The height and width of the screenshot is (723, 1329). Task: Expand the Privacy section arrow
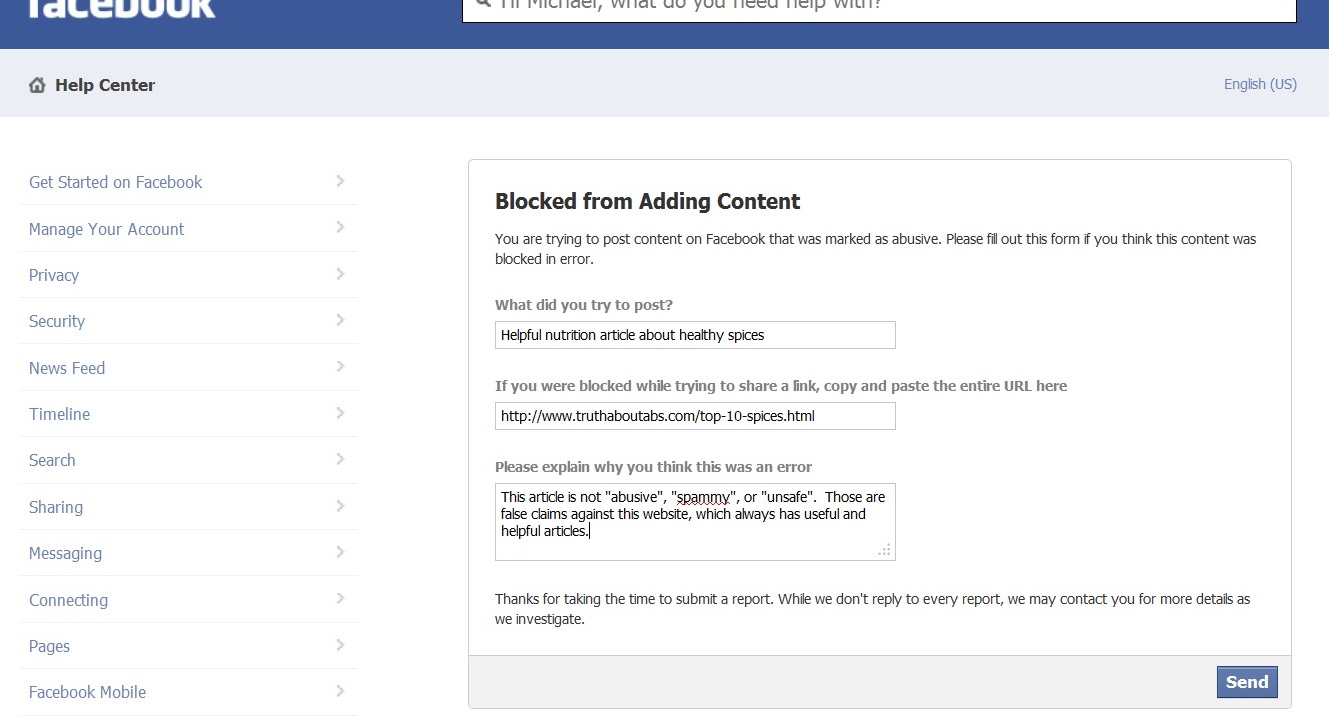click(340, 274)
